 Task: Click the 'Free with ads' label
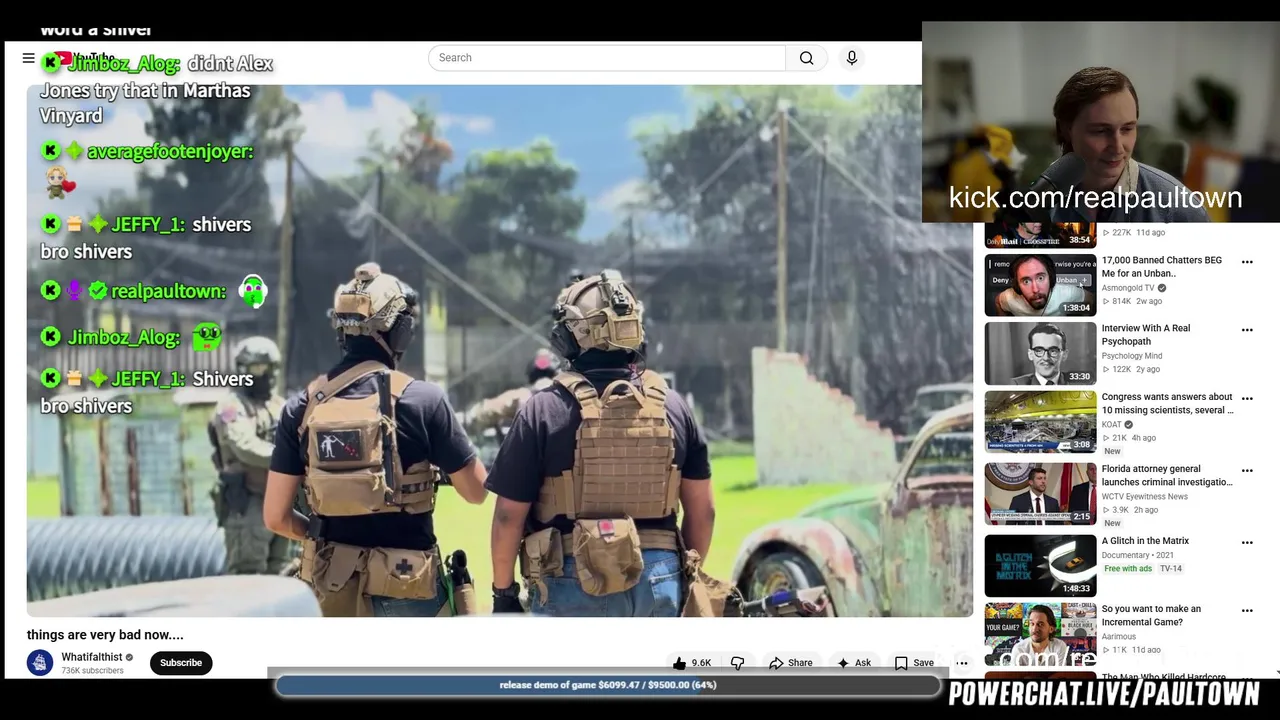(x=1128, y=569)
